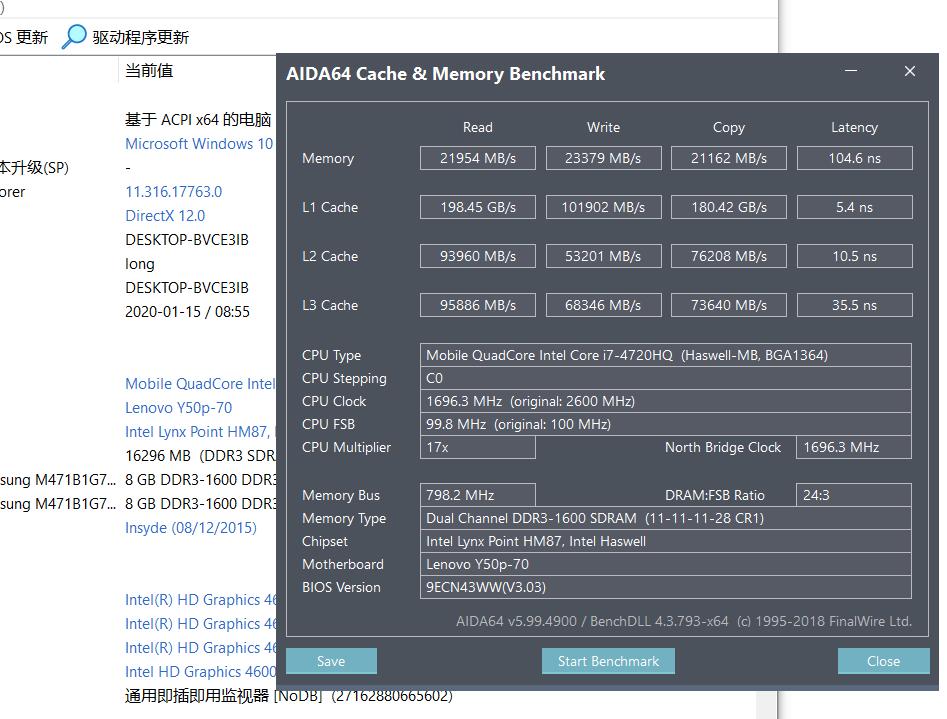947x719 pixels.
Task: Open the 11.316.17763.0 version link
Action: pos(173,192)
